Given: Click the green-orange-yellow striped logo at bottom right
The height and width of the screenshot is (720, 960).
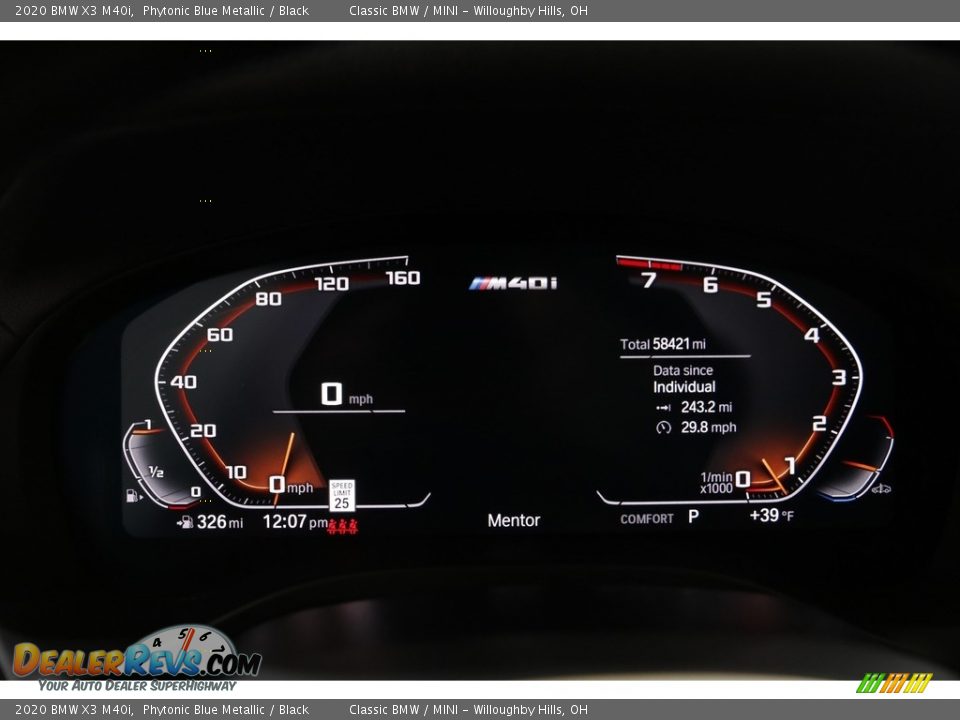Looking at the screenshot, I should 894,683.
